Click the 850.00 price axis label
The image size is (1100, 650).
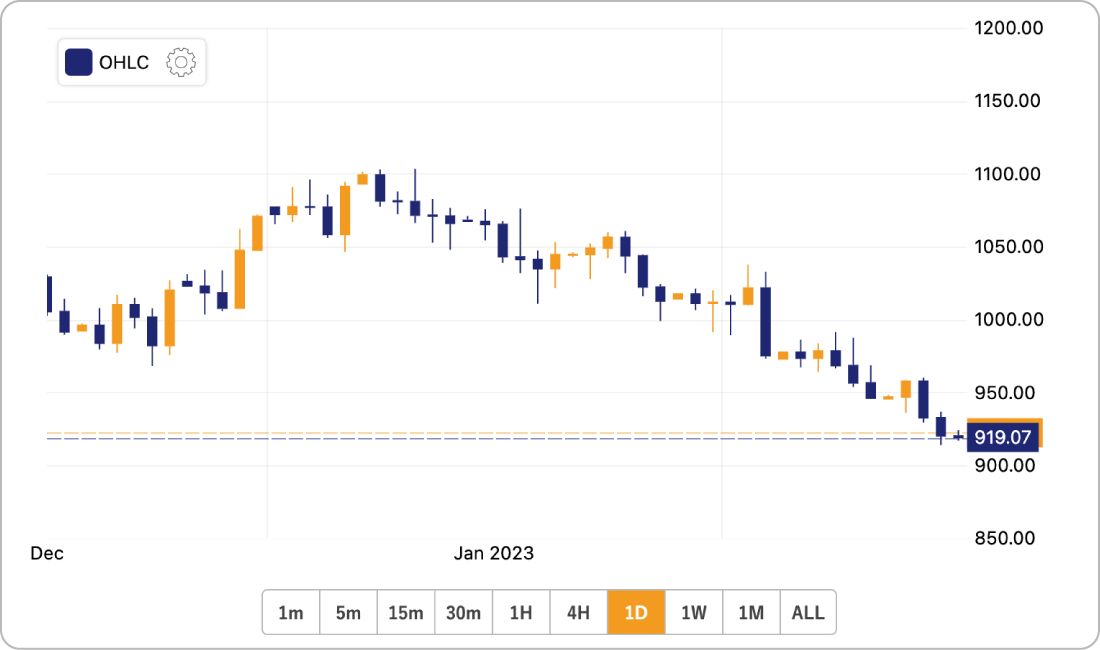[1005, 539]
